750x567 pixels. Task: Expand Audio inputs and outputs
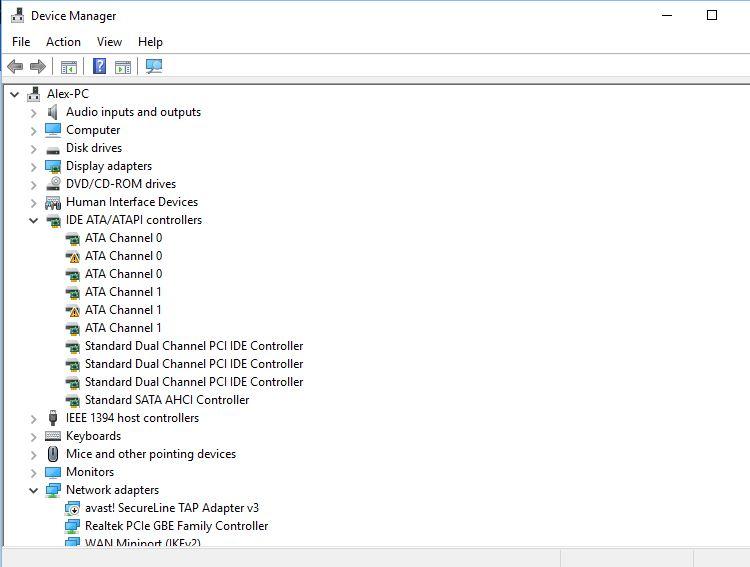[33, 113]
